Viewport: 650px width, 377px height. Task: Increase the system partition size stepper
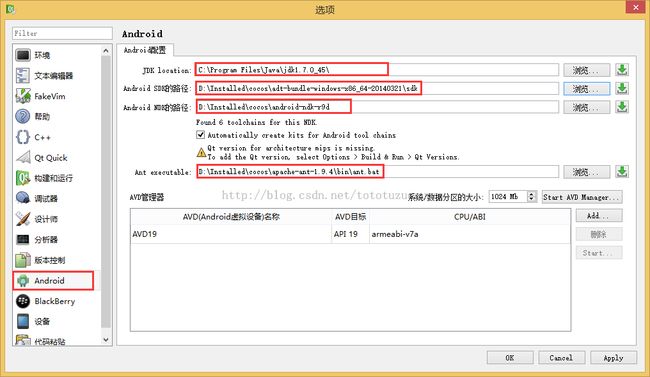point(532,194)
